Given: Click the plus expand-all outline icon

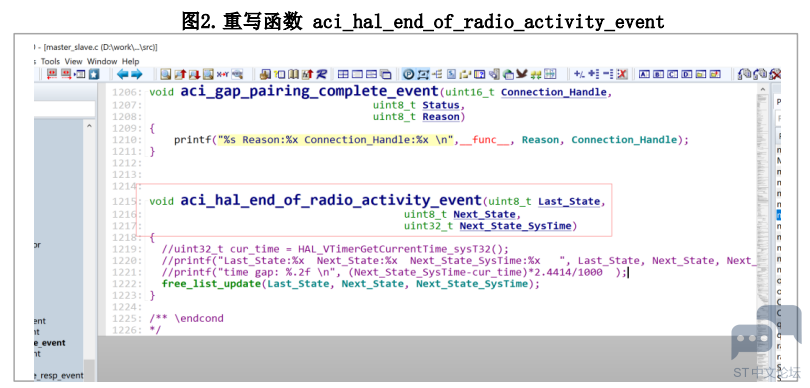Looking at the screenshot, I should tap(594, 74).
